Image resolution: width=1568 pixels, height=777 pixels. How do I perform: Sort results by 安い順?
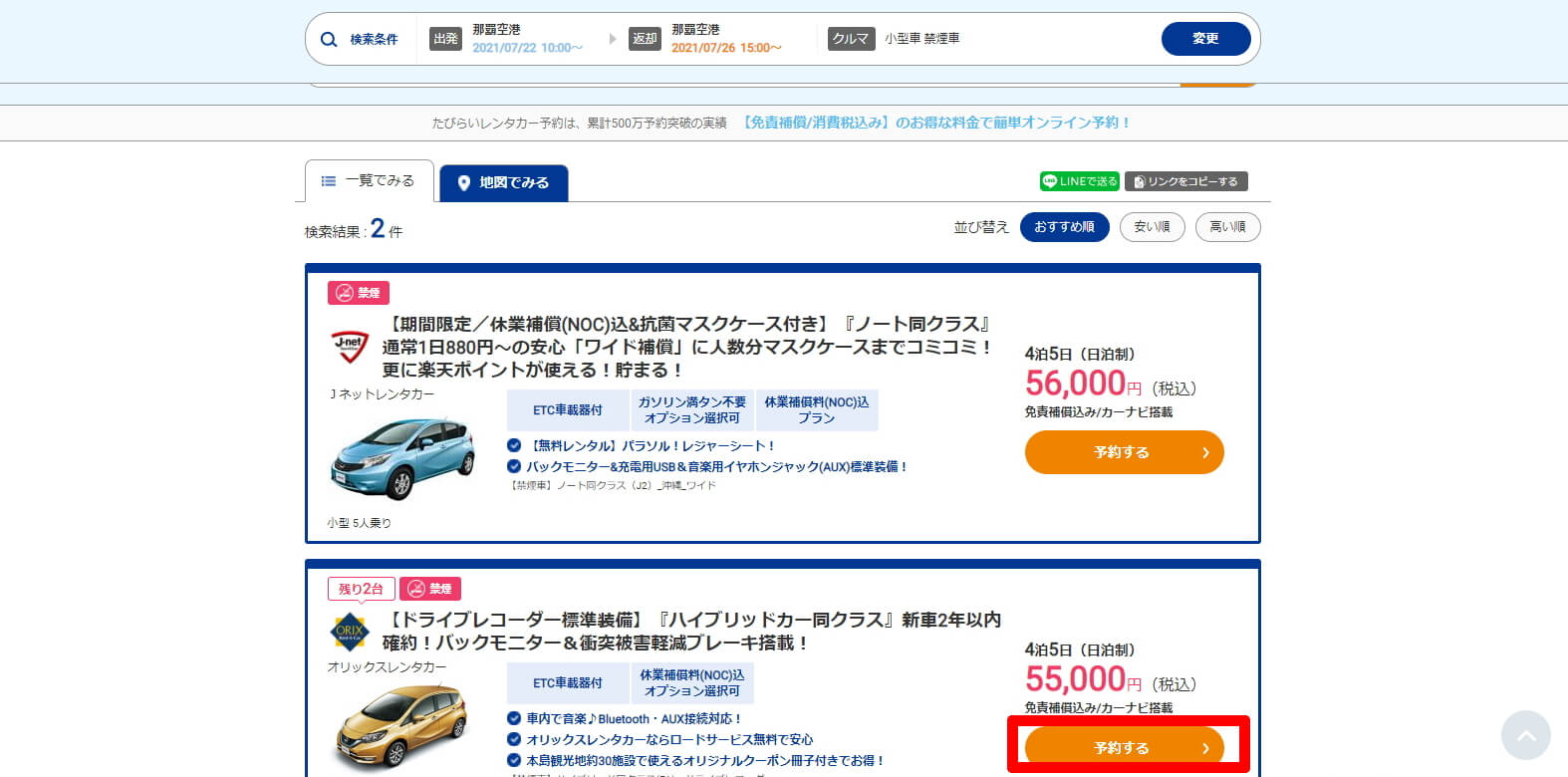[1153, 227]
